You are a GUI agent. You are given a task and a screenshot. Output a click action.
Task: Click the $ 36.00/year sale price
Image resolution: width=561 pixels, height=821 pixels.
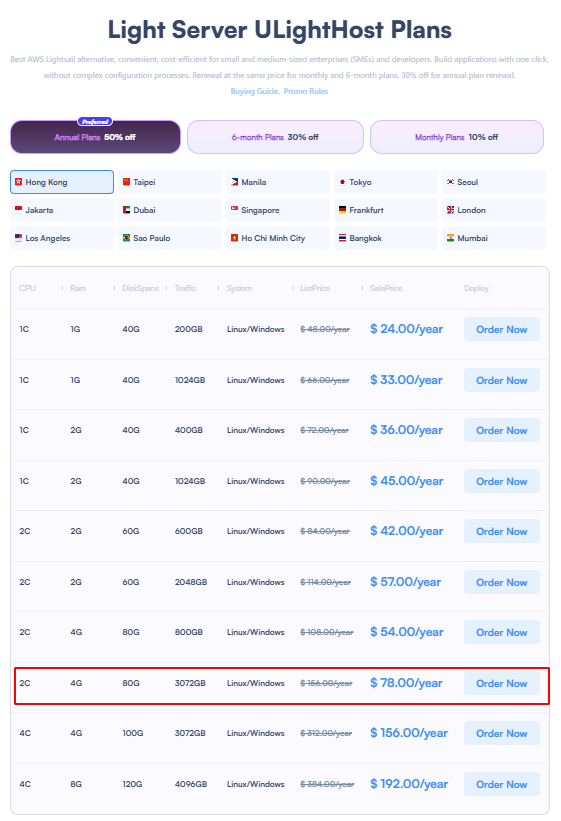click(x=406, y=430)
